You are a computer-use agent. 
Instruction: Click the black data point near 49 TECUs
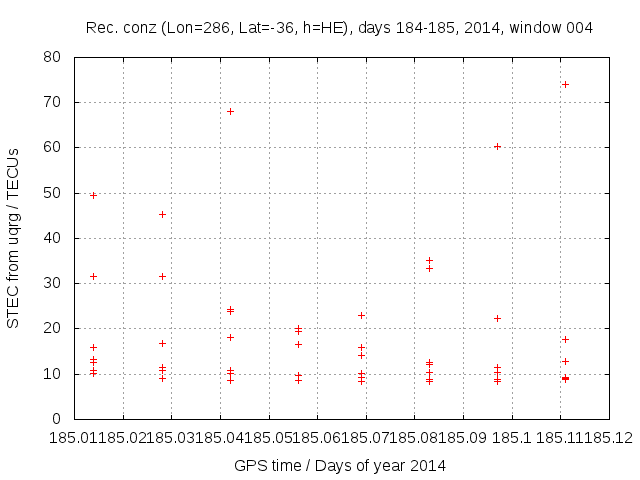93,195
